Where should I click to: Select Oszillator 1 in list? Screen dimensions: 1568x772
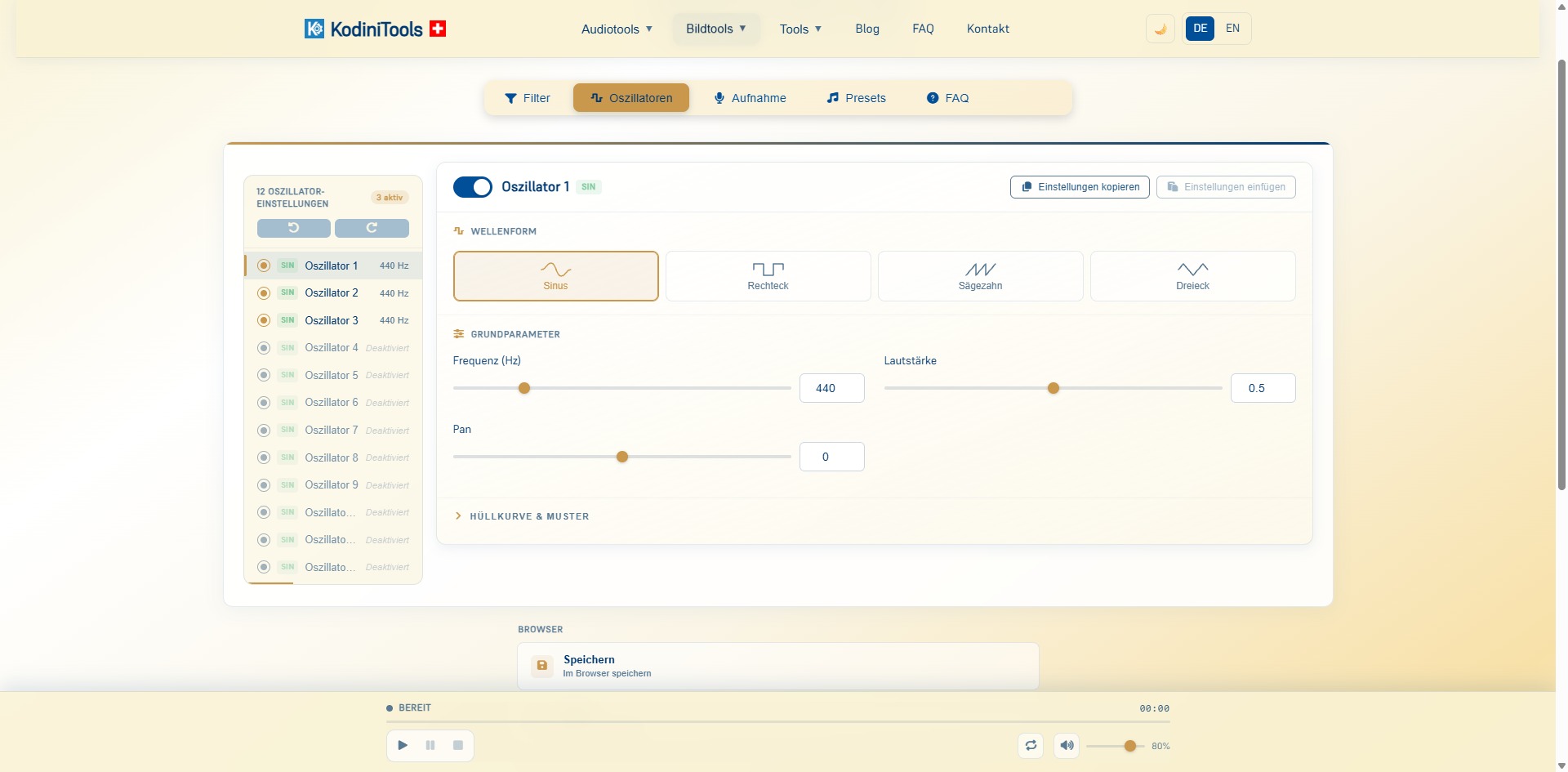(x=333, y=266)
